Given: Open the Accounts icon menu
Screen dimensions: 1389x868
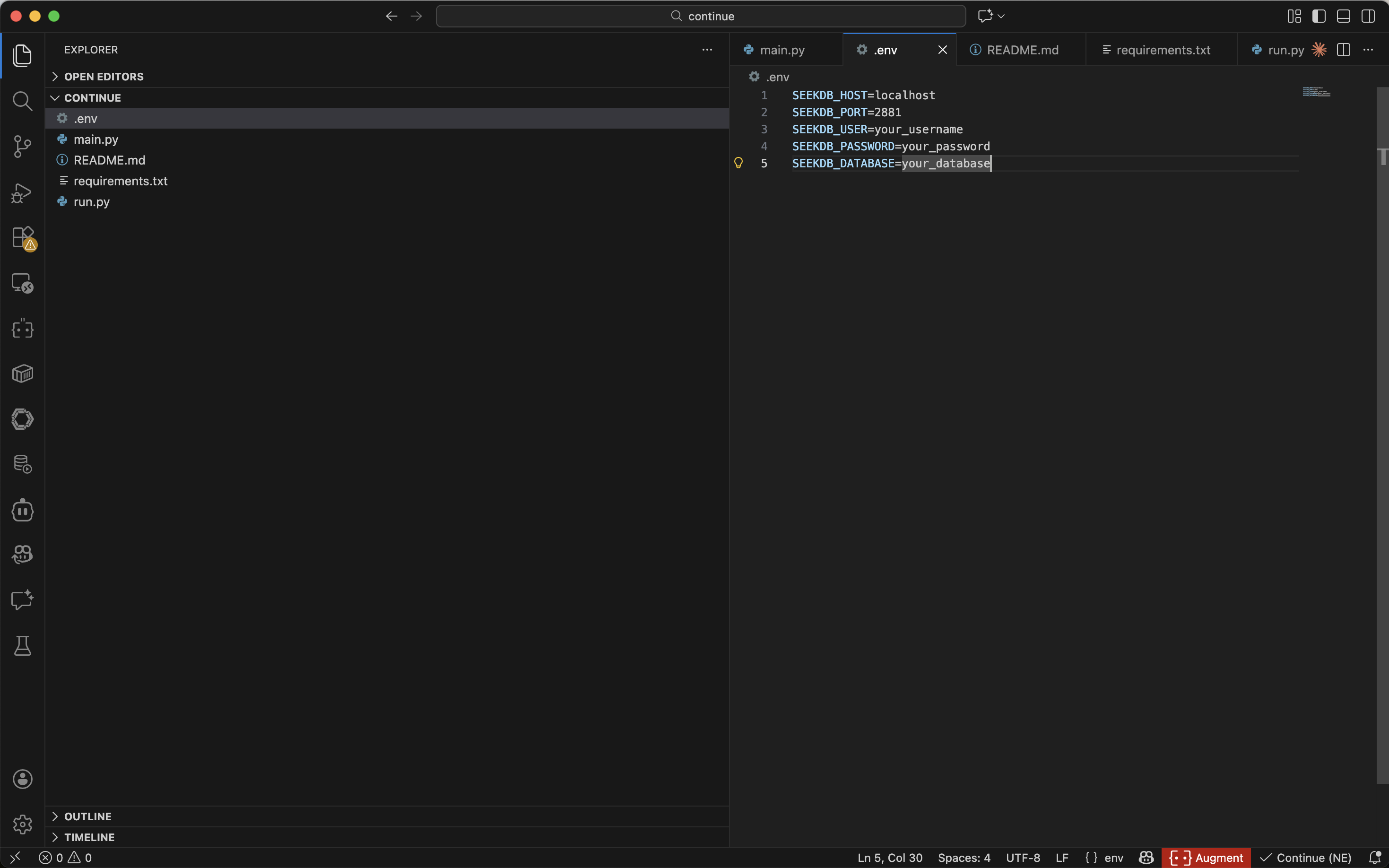Looking at the screenshot, I should tap(22, 779).
